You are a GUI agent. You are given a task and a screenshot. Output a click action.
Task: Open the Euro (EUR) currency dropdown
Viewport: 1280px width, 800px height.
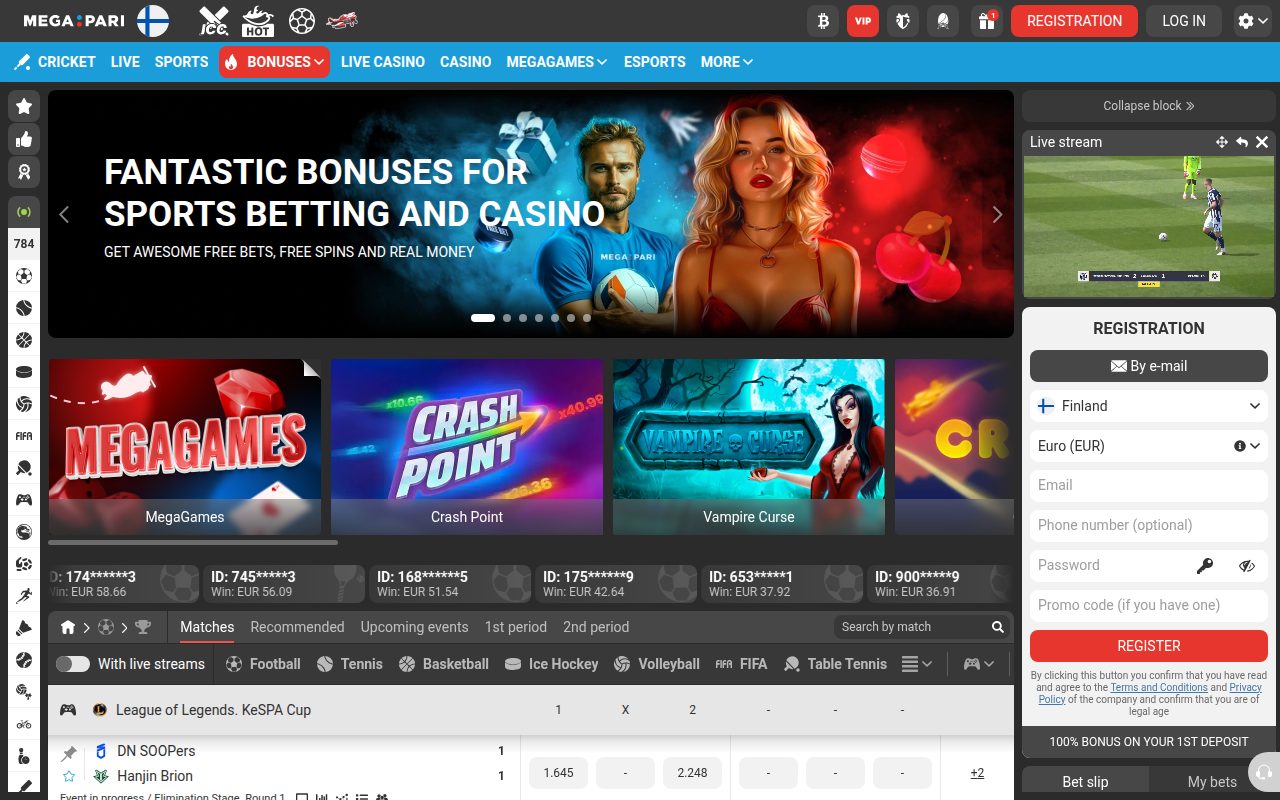tap(1149, 446)
